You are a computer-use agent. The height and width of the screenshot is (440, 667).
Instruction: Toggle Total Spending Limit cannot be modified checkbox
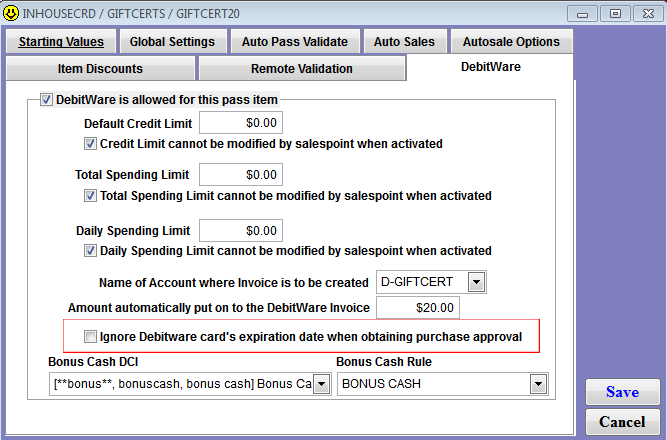(x=90, y=196)
